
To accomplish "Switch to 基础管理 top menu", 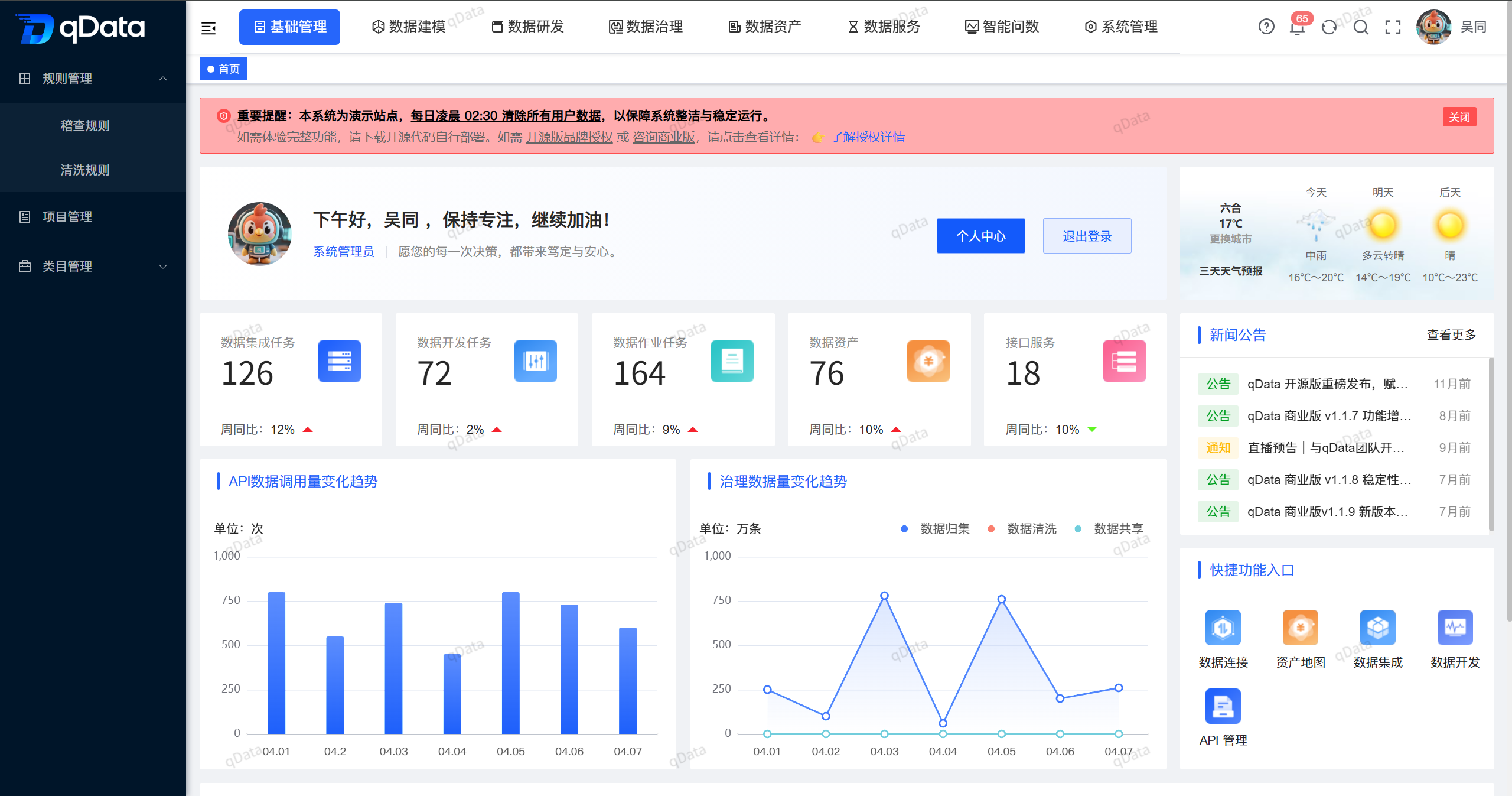I will point(289,27).
